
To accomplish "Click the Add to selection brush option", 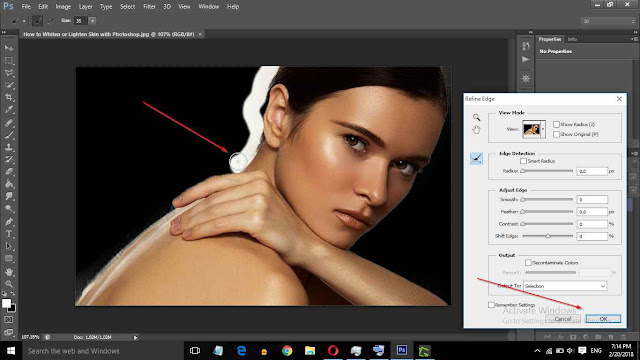I will pyautogui.click(x=37, y=20).
